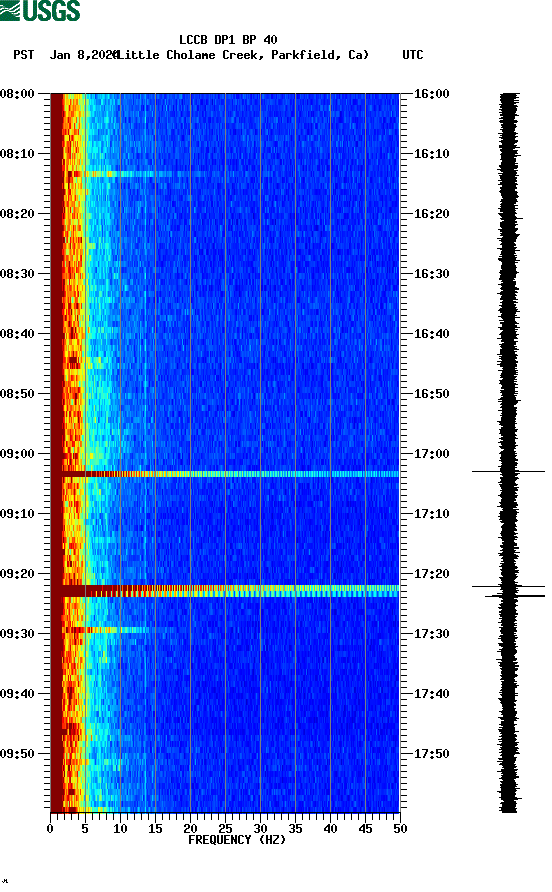Click the "FREQUENCY (HZ)" axis label
The width and height of the screenshot is (552, 892).
pos(237,840)
